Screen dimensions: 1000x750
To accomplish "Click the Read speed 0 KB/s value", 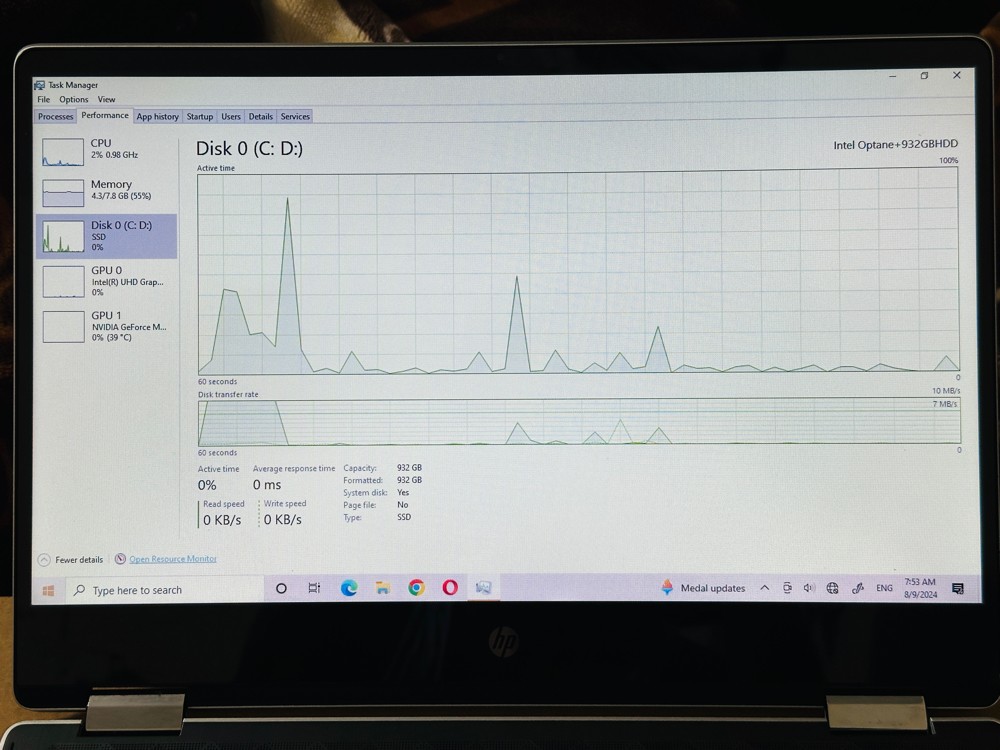I will (x=222, y=520).
